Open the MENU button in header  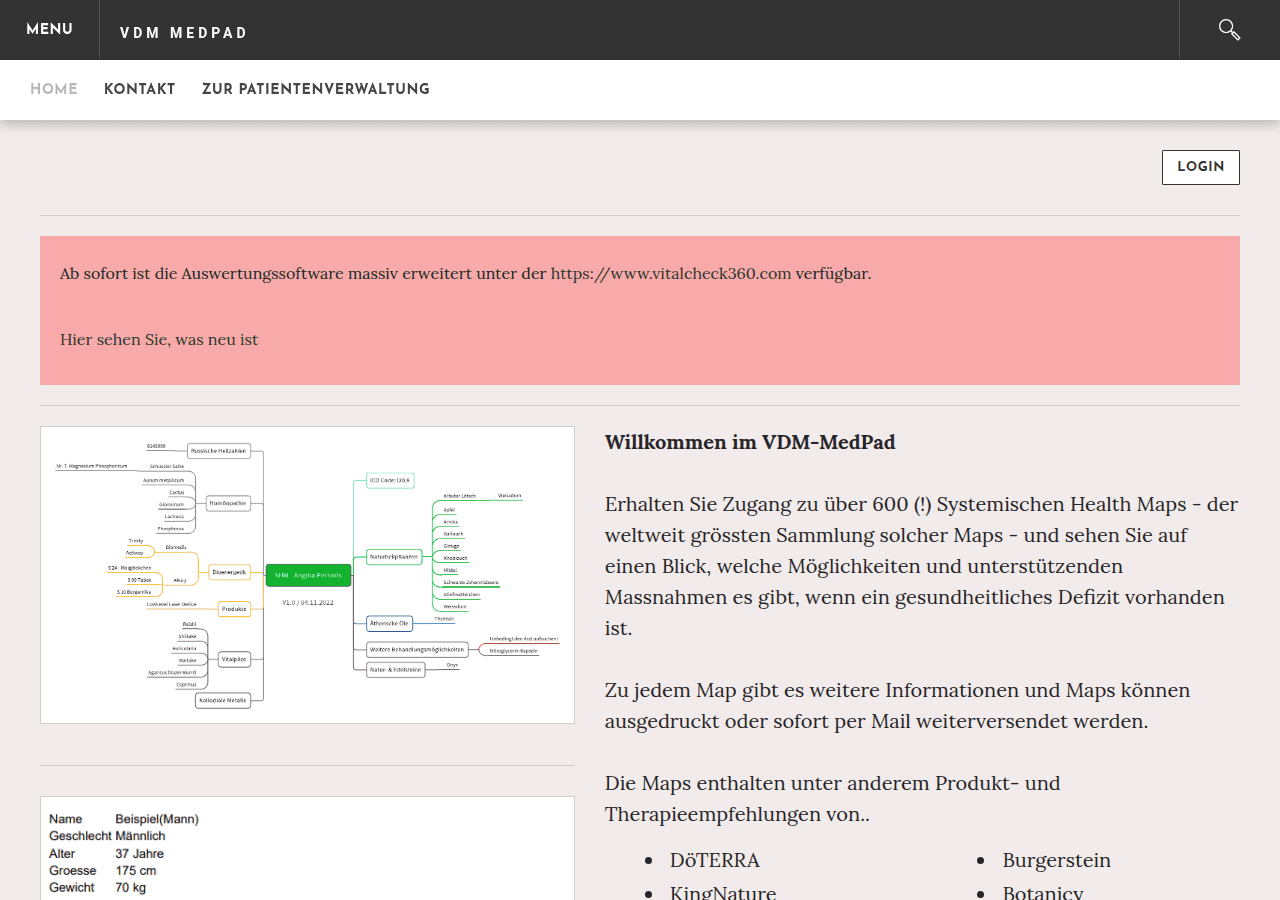(x=49, y=30)
